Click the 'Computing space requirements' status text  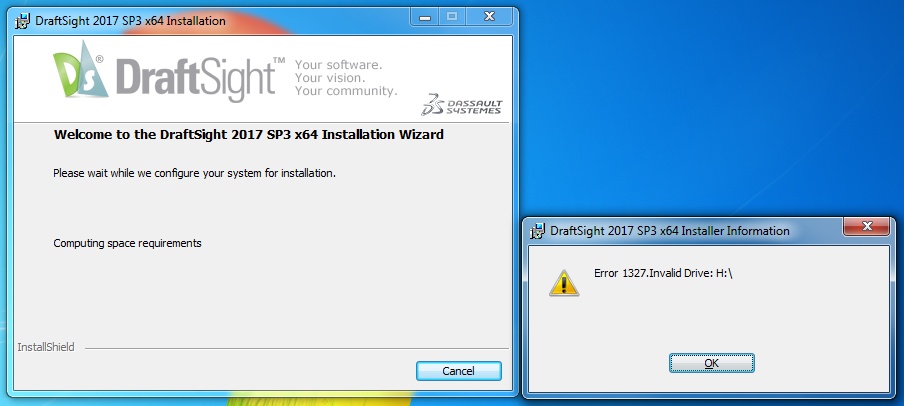127,243
